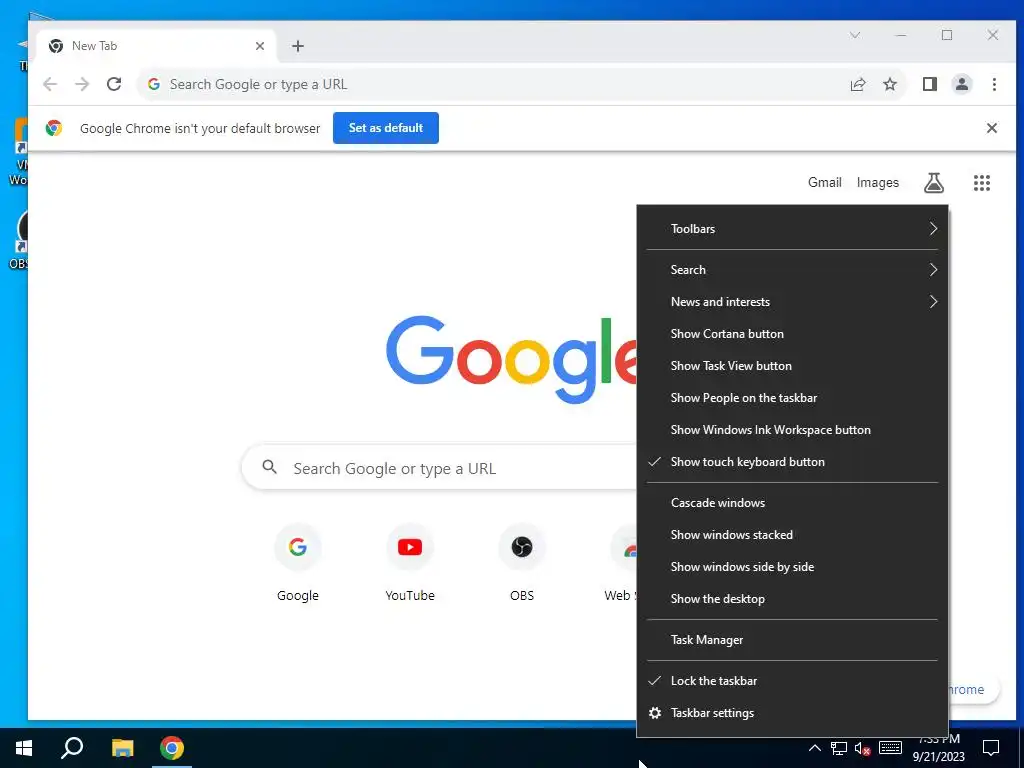Open the Windows Start menu
Viewport: 1024px width, 768px height.
24,748
